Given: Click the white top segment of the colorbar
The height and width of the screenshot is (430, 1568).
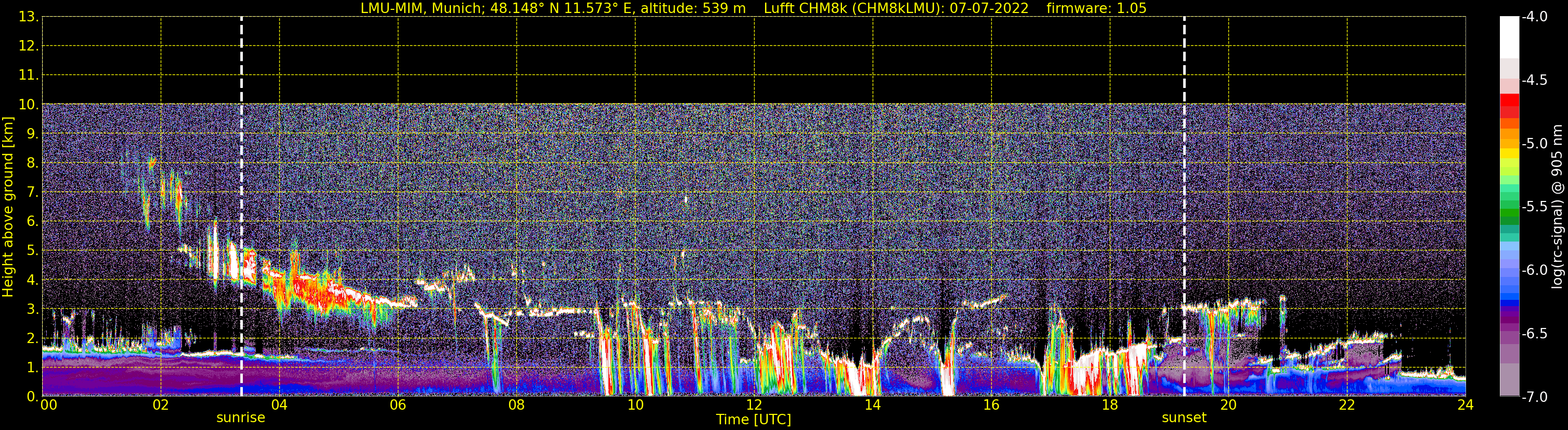Looking at the screenshot, I should click(1509, 38).
